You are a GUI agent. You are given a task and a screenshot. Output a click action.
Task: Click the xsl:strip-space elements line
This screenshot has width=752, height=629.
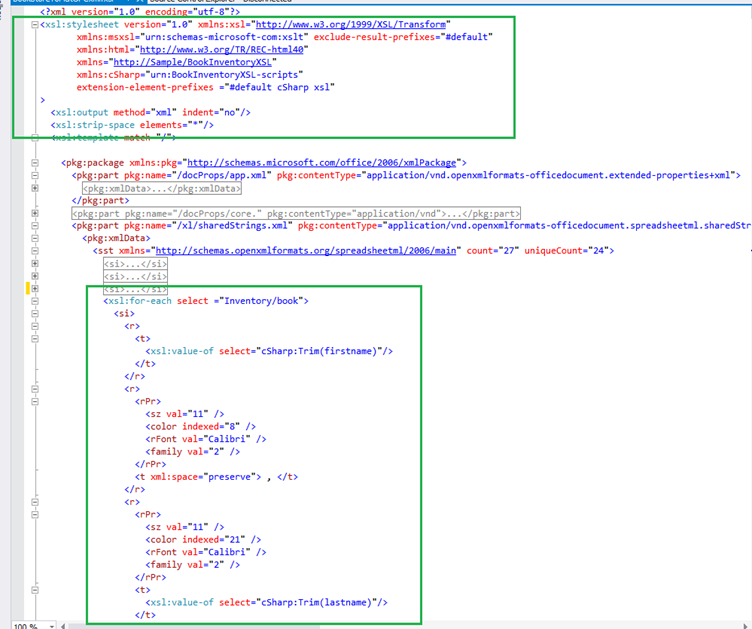pyautogui.click(x=132, y=125)
